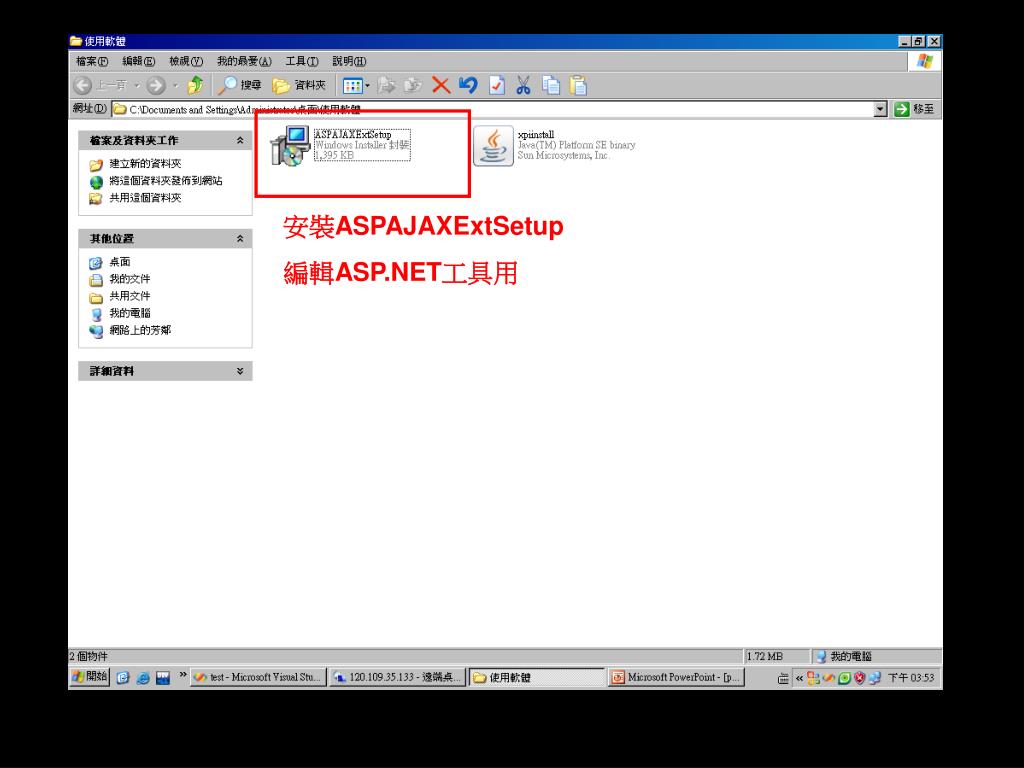Go to 我的文件 in other places
Screen dimensions: 1024x768
pos(129,279)
